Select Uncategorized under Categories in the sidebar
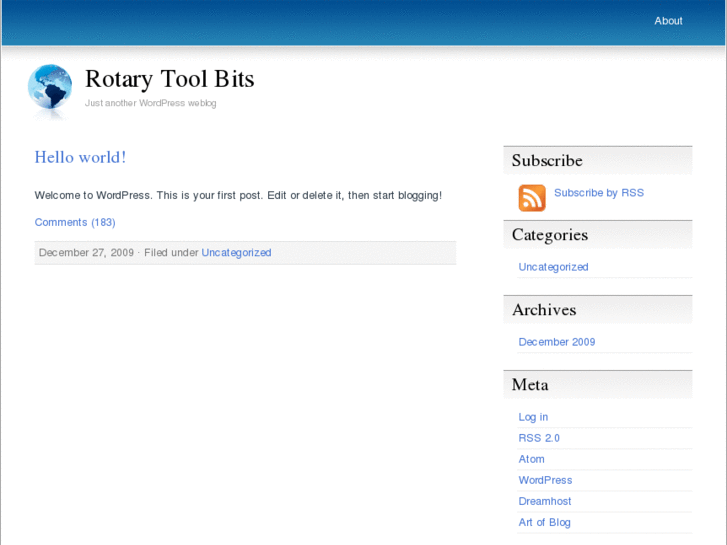The image size is (727, 545). [x=553, y=267]
